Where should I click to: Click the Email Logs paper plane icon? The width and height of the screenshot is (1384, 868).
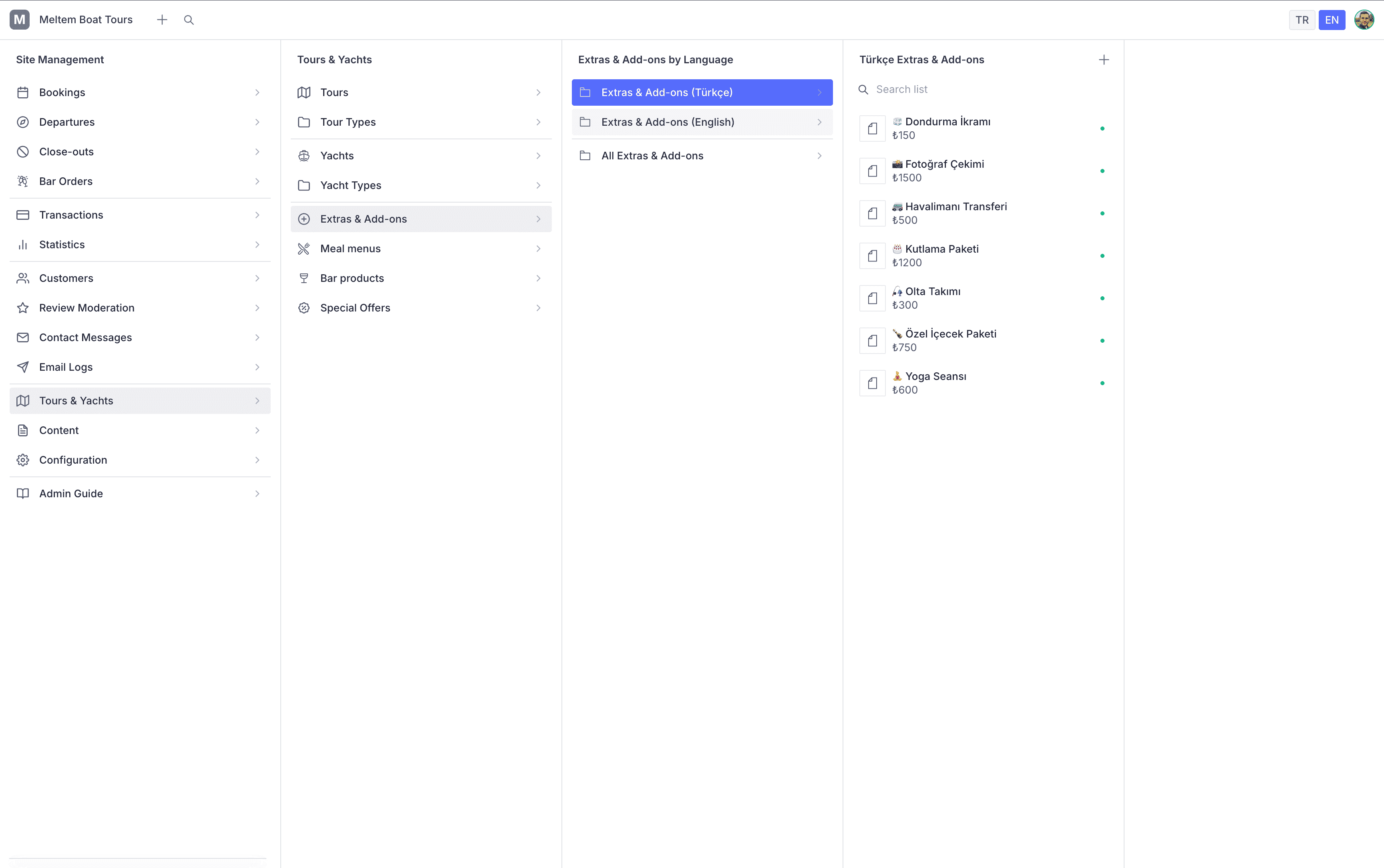point(23,367)
